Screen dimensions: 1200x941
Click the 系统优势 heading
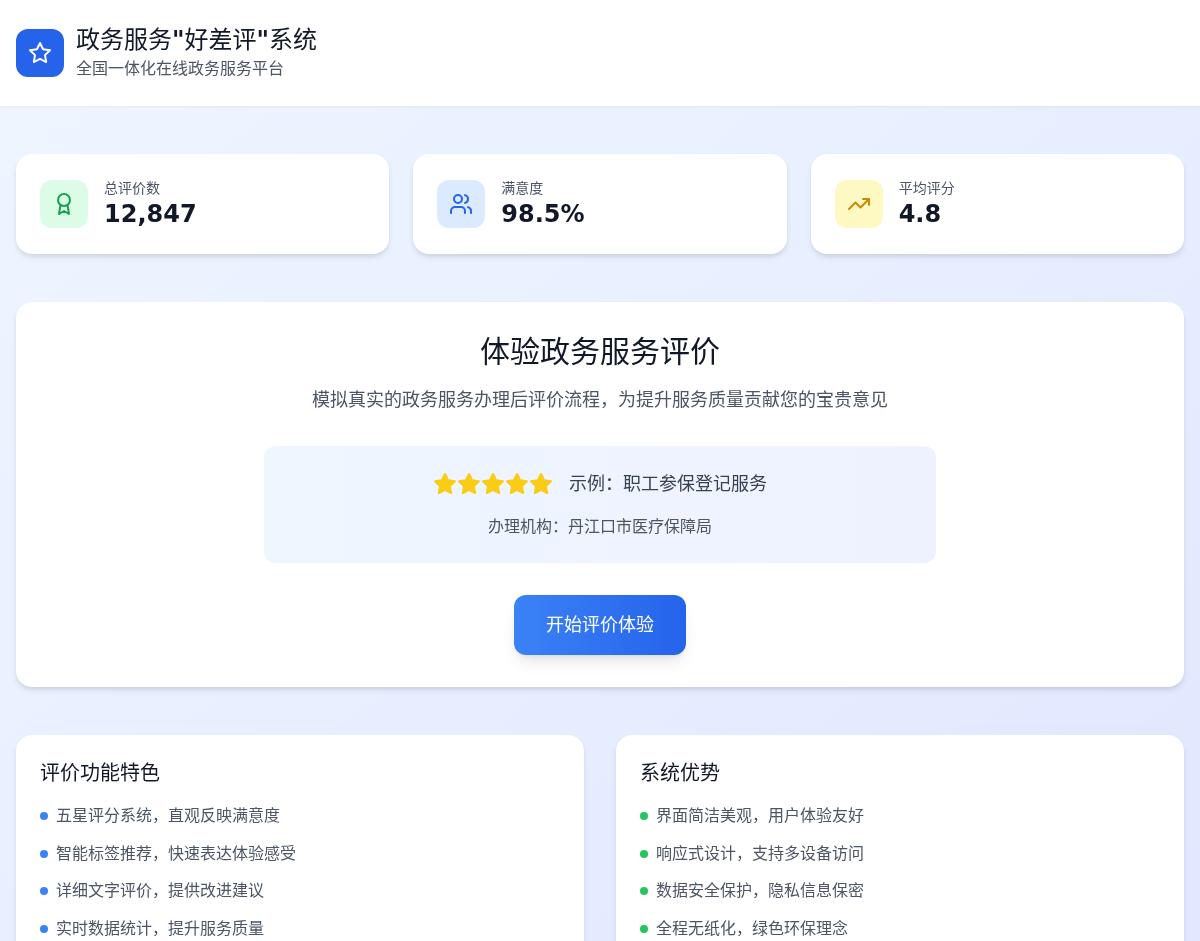(680, 773)
